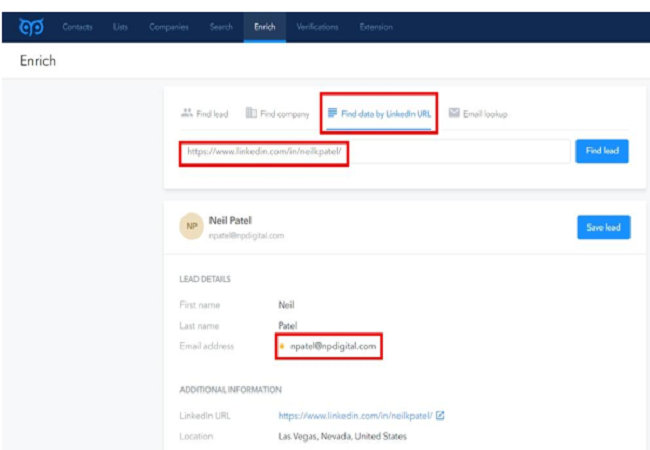Click the blue Find lead button
The image size is (650, 450).
pyautogui.click(x=602, y=151)
